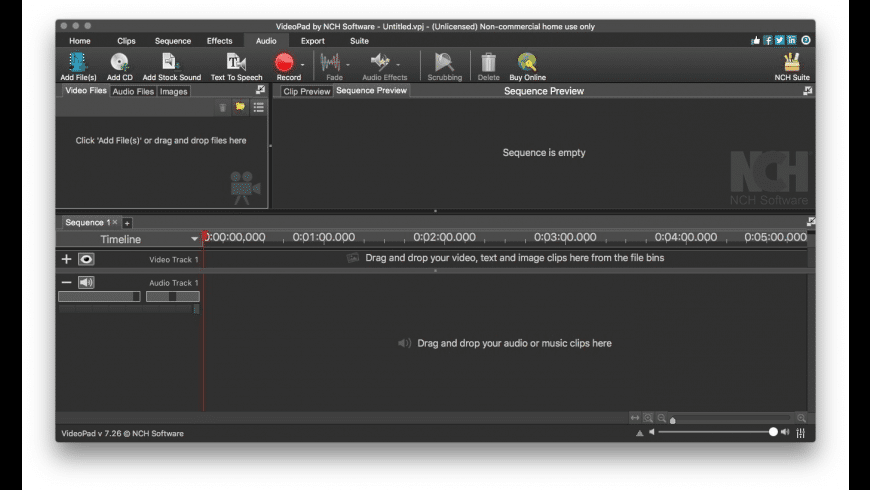Zoom in the timeline with the plus magnifier
The image size is (870, 490).
[x=801, y=418]
